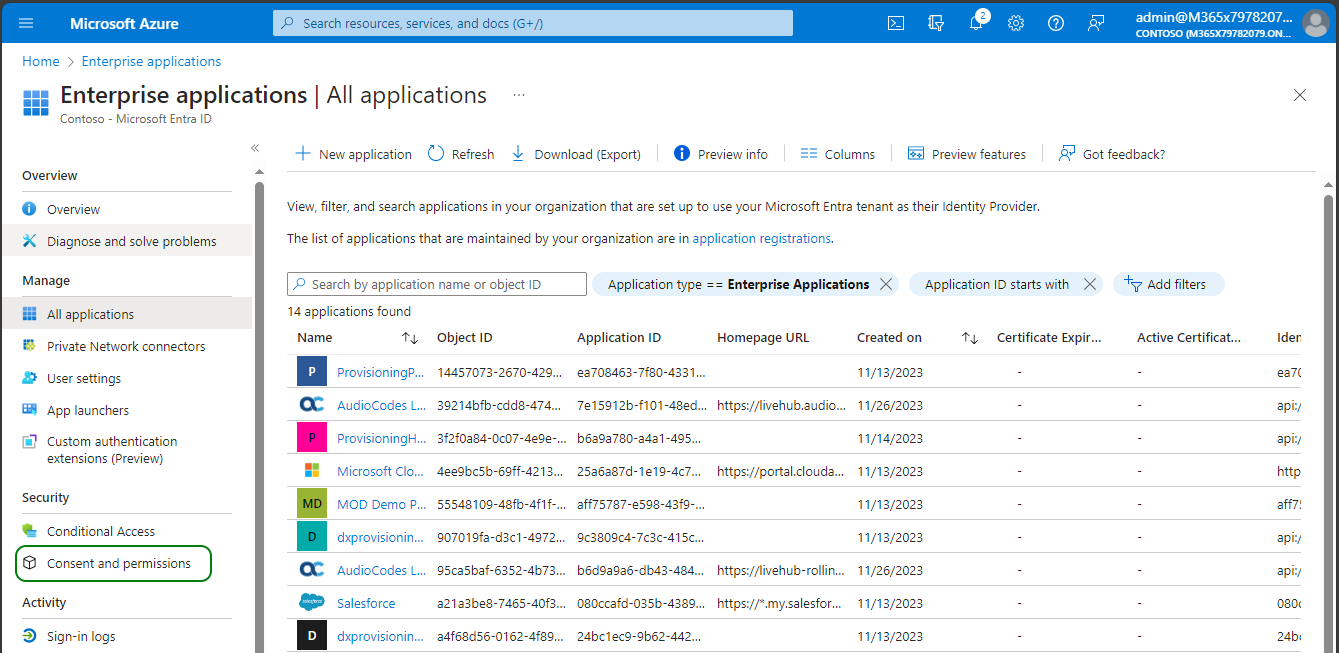1339x653 pixels.
Task: Sort by the Name column arrows
Action: 410,338
